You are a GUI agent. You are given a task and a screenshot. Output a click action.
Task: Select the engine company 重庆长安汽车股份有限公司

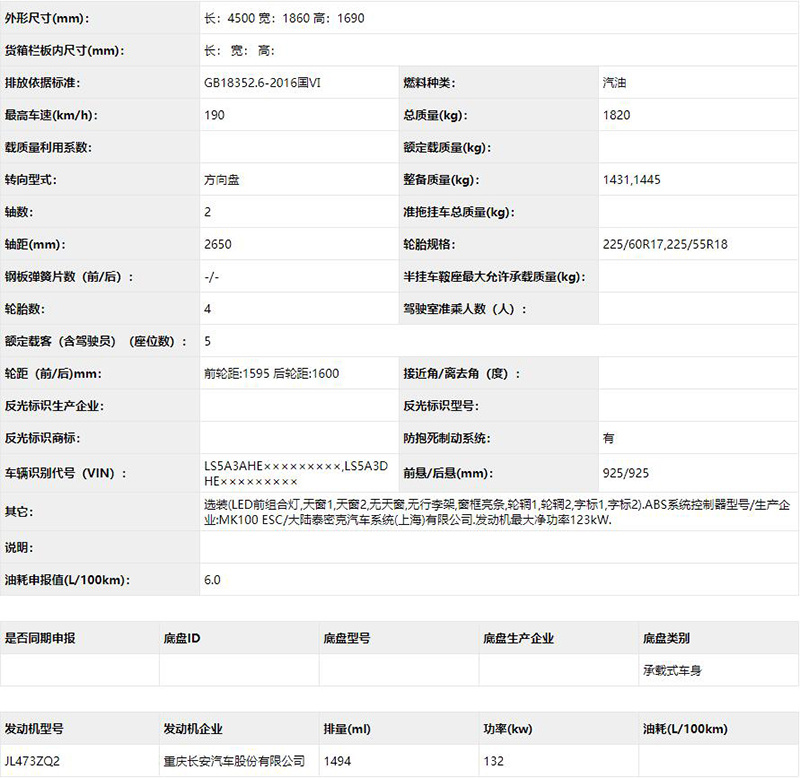pos(234,761)
